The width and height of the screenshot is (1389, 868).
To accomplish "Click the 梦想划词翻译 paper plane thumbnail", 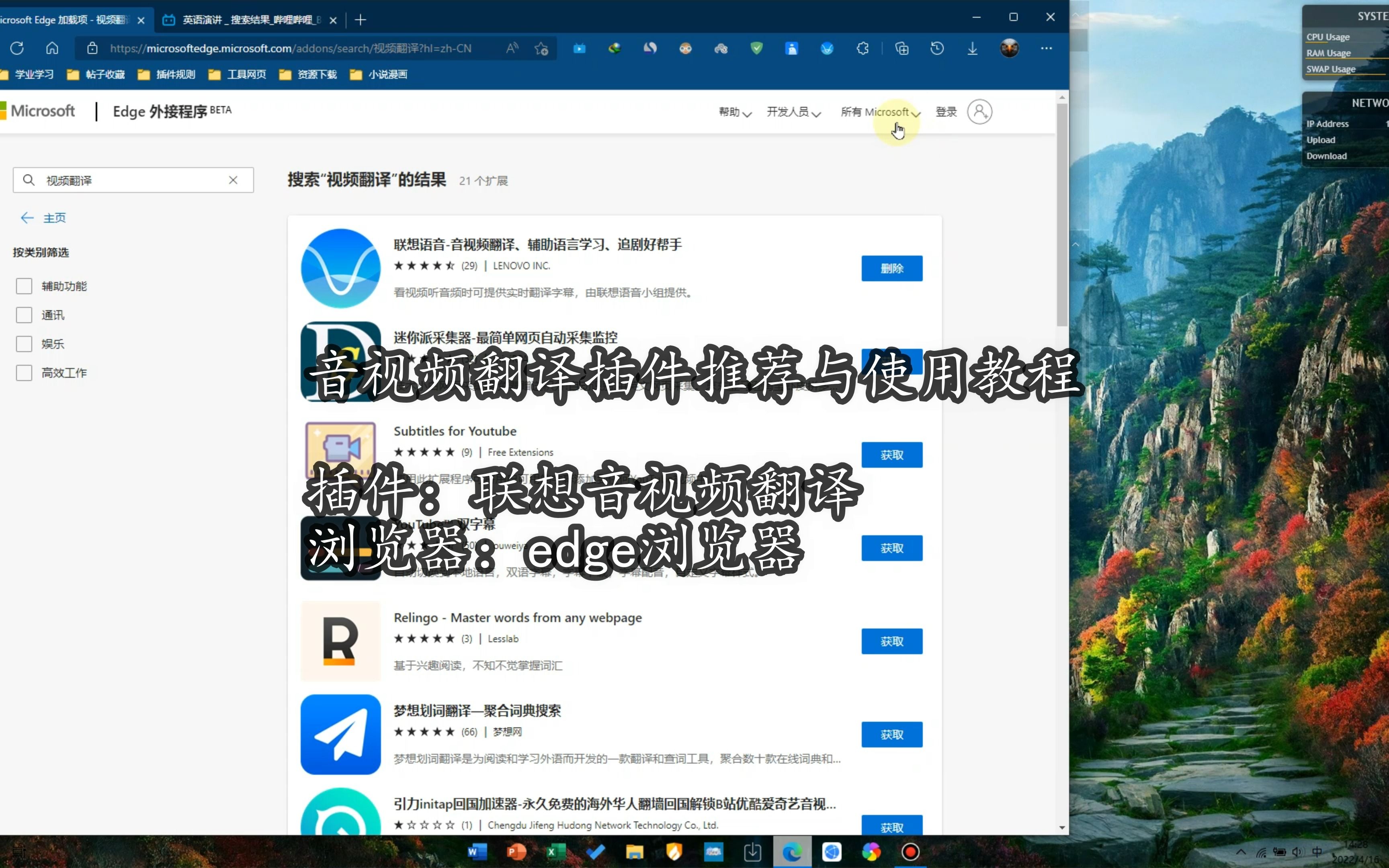I will click(340, 734).
